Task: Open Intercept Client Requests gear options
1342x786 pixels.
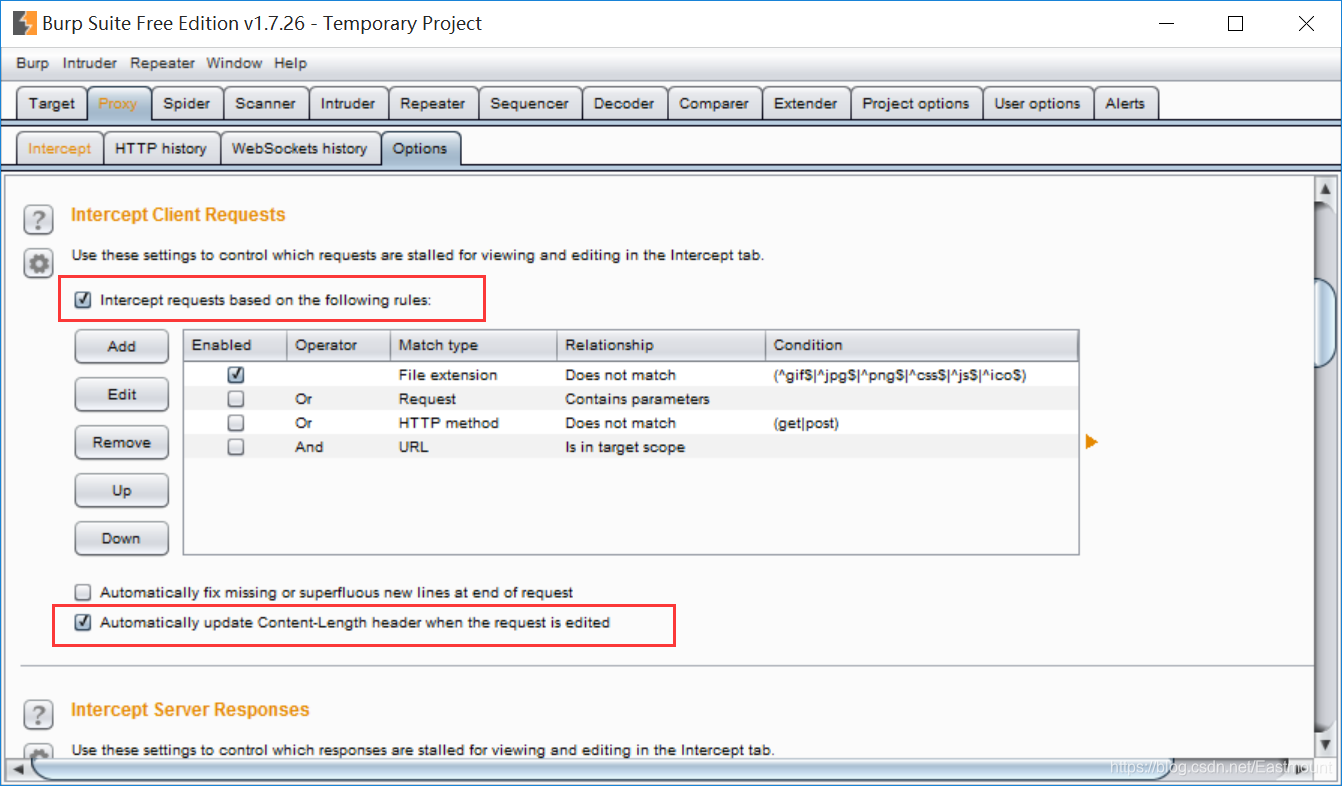Action: (x=38, y=264)
